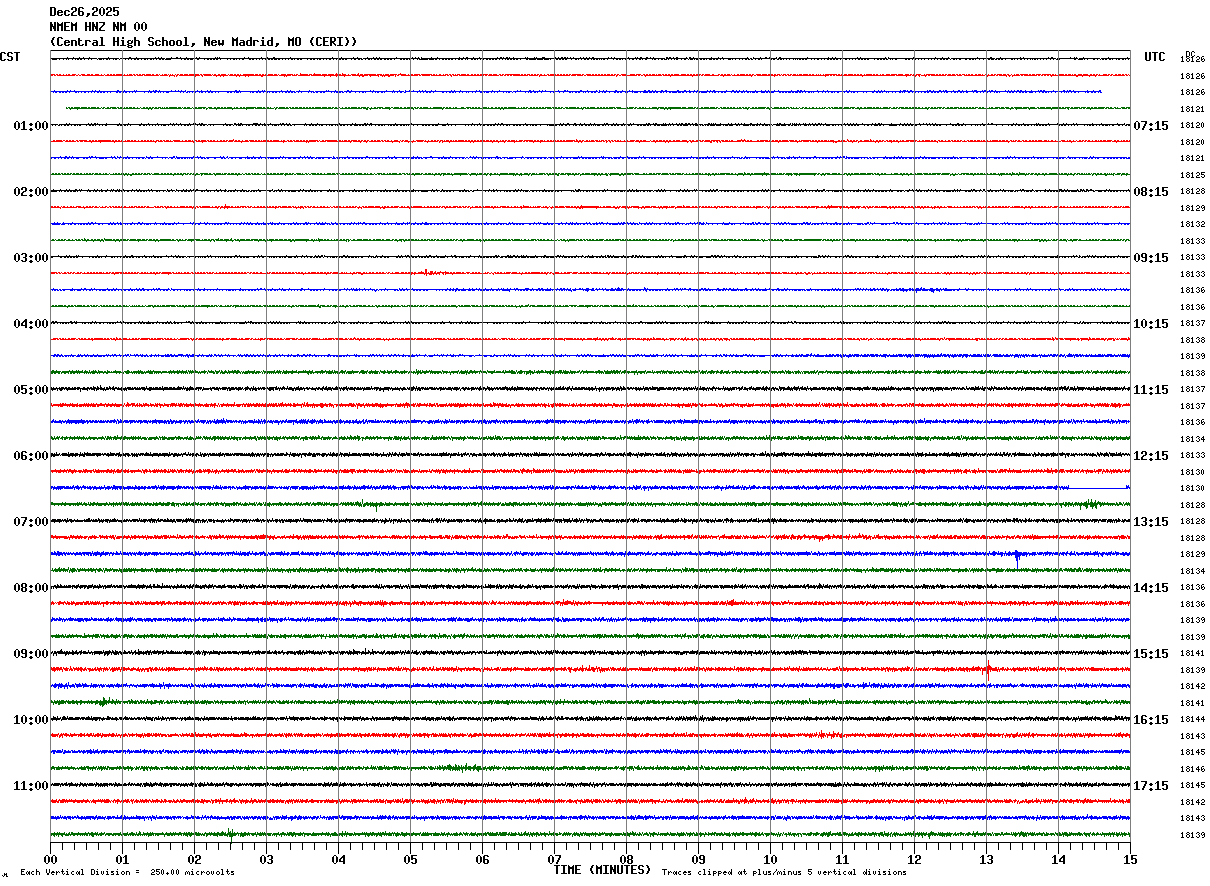Viewport: 1210px width, 886px height.
Task: Click the 10:15 UTC time label
Action: (1151, 324)
